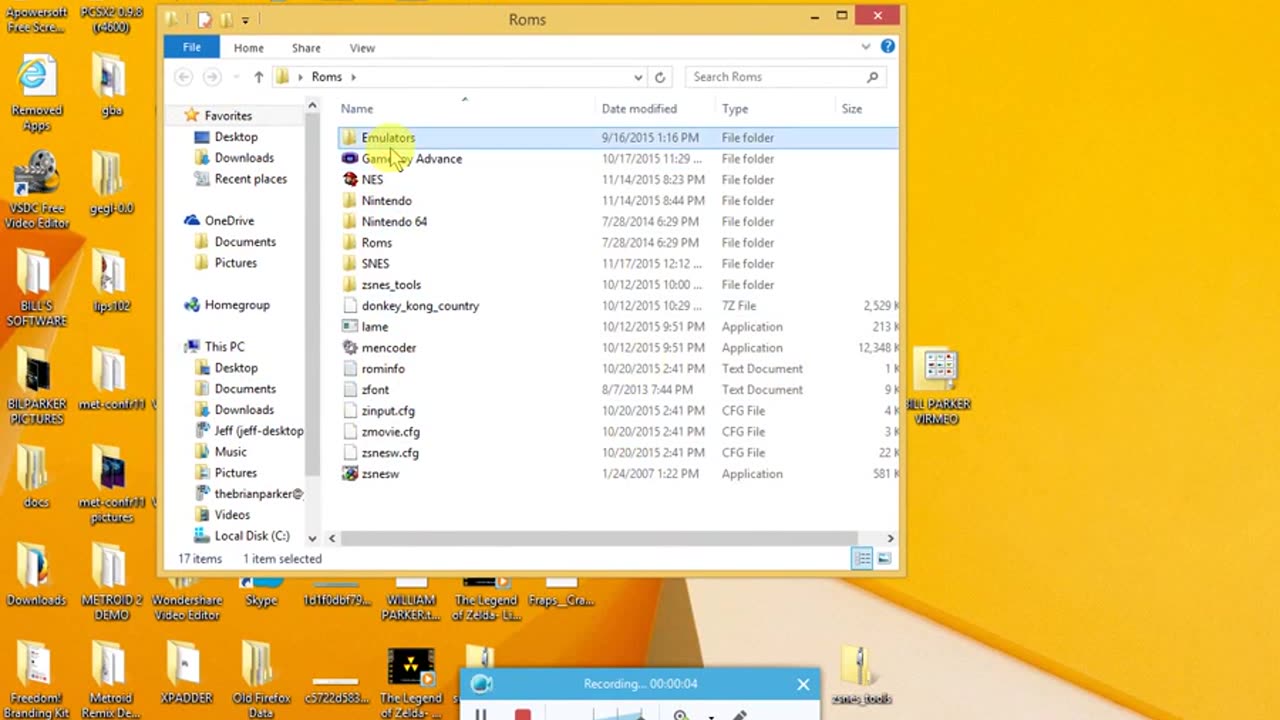Image resolution: width=1280 pixels, height=720 pixels.
Task: Switch to details view layout icon
Action: click(x=862, y=559)
